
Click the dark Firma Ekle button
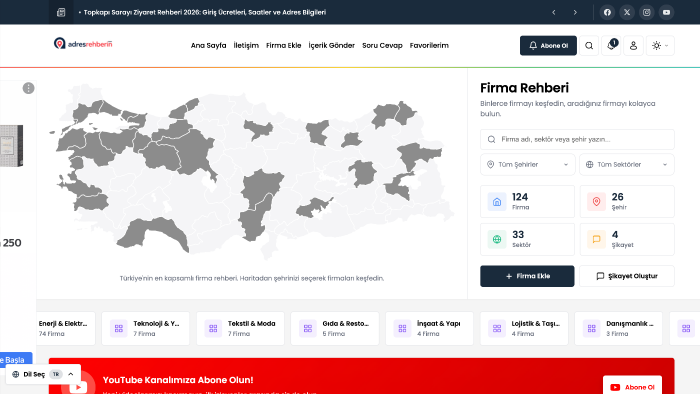pos(527,276)
